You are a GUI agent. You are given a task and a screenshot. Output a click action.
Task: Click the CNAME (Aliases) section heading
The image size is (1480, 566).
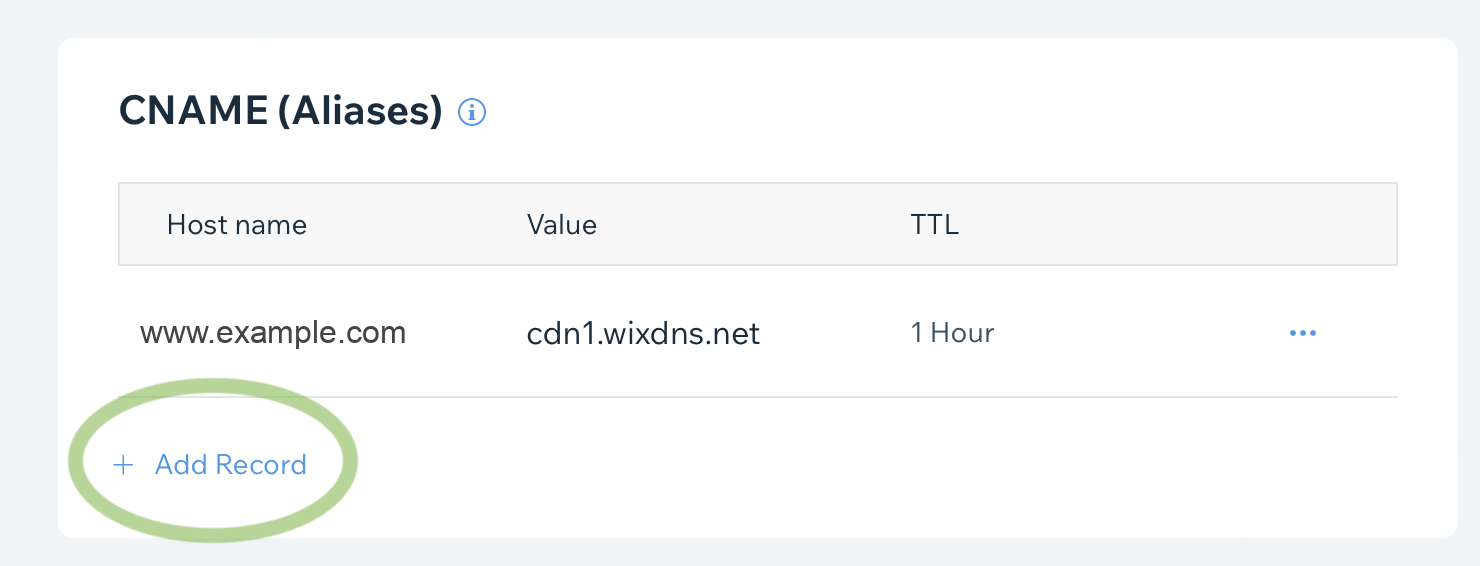click(x=281, y=111)
